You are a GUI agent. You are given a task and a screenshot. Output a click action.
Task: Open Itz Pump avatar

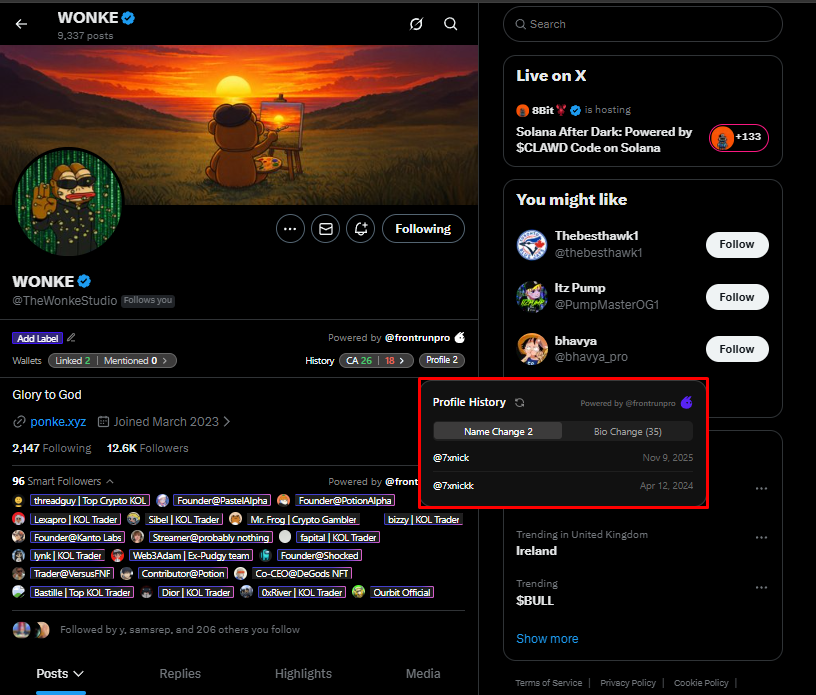tap(532, 297)
